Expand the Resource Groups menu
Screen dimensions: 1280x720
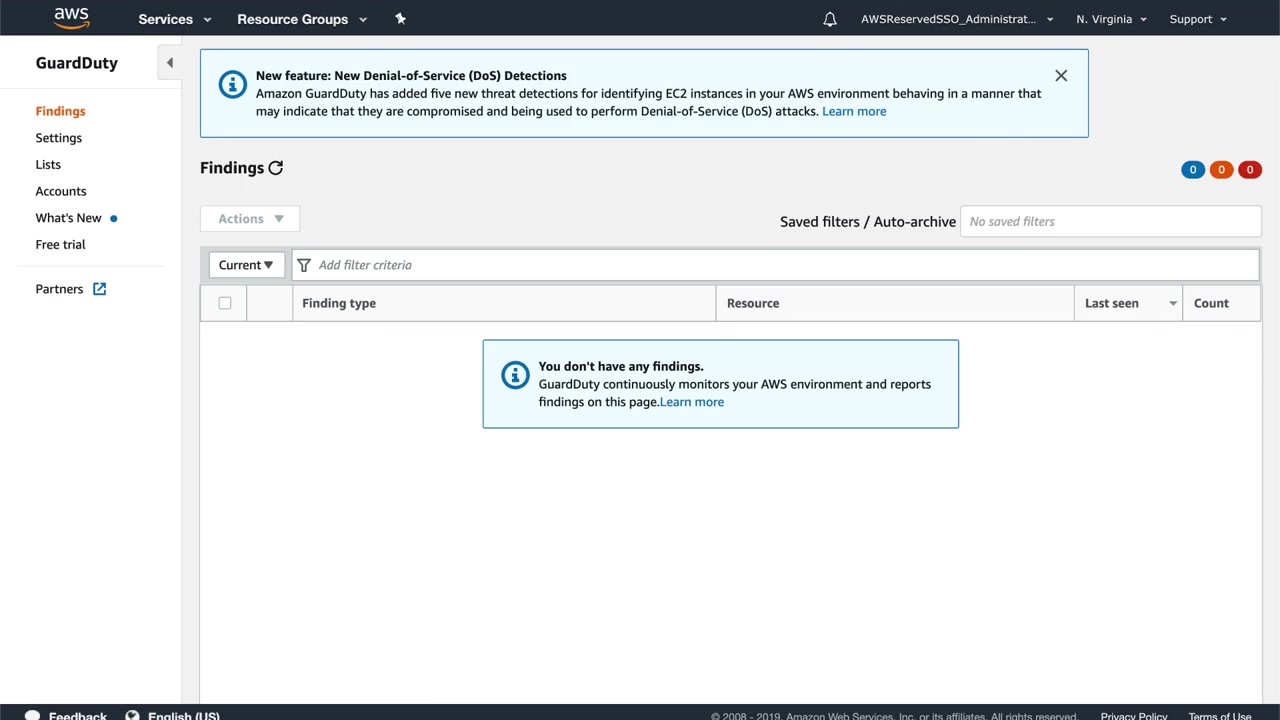[x=302, y=19]
